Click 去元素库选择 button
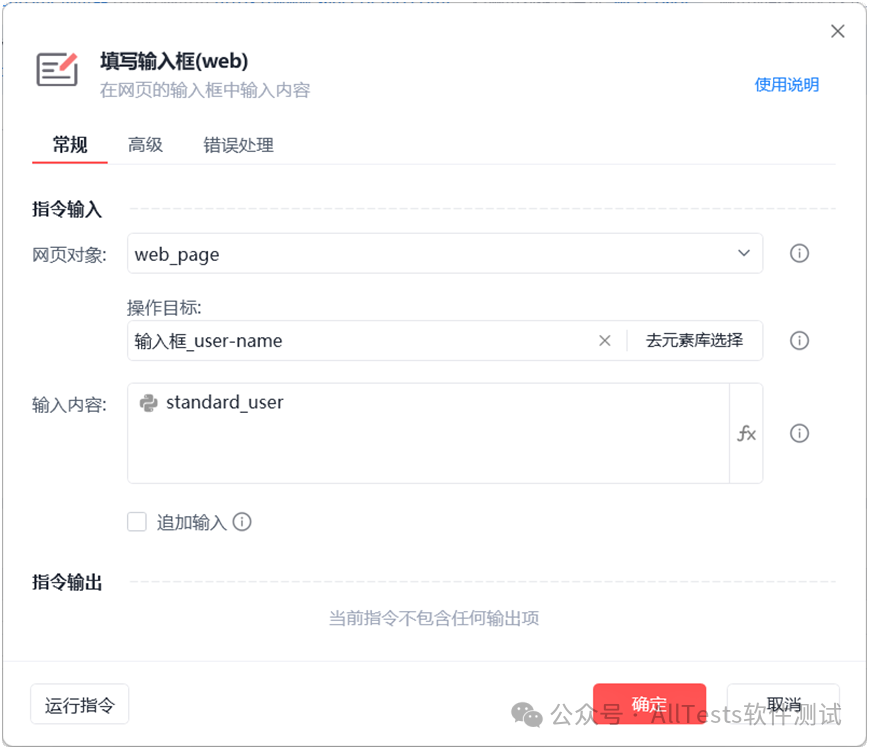 (694, 340)
